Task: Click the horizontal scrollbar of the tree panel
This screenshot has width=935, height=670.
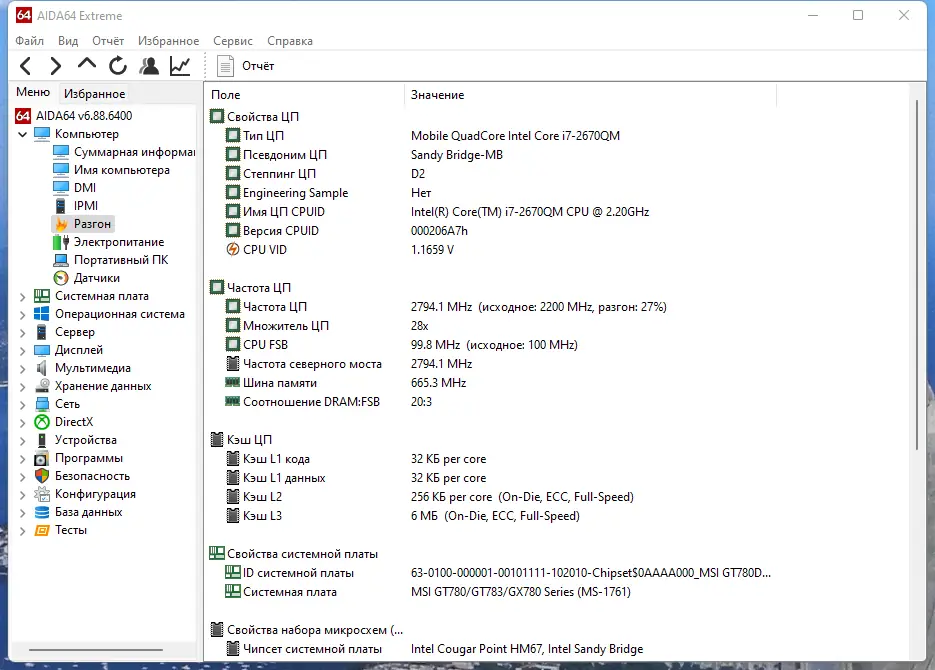Action: click(95, 650)
